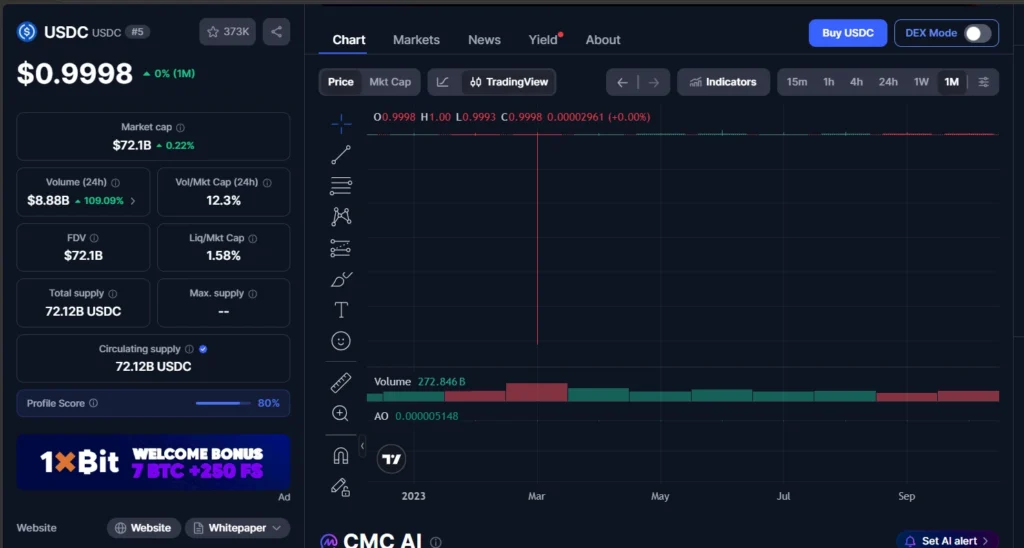This screenshot has height=548, width=1024.
Task: Toggle the lock drawings pencil icon
Action: tap(340, 487)
